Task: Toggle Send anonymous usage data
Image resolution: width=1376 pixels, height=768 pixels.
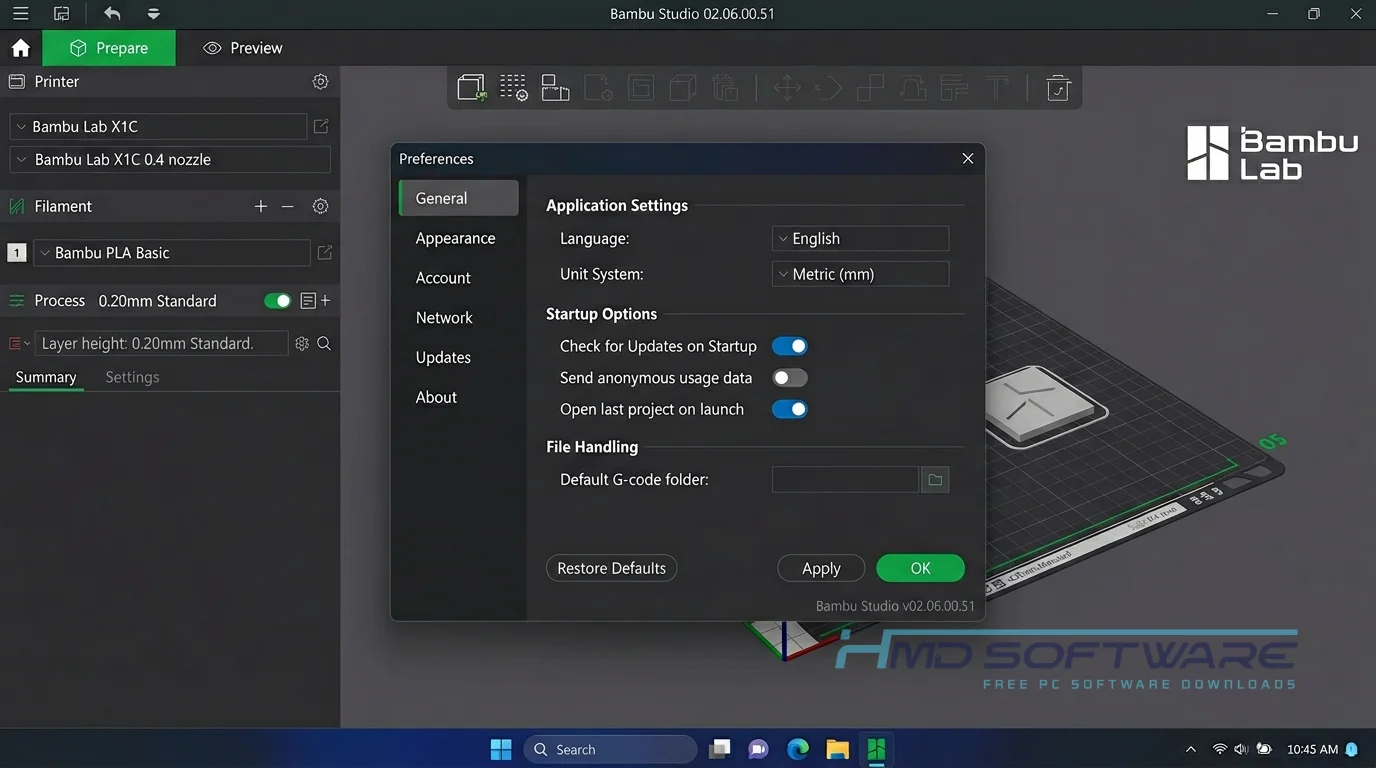Action: tap(790, 378)
